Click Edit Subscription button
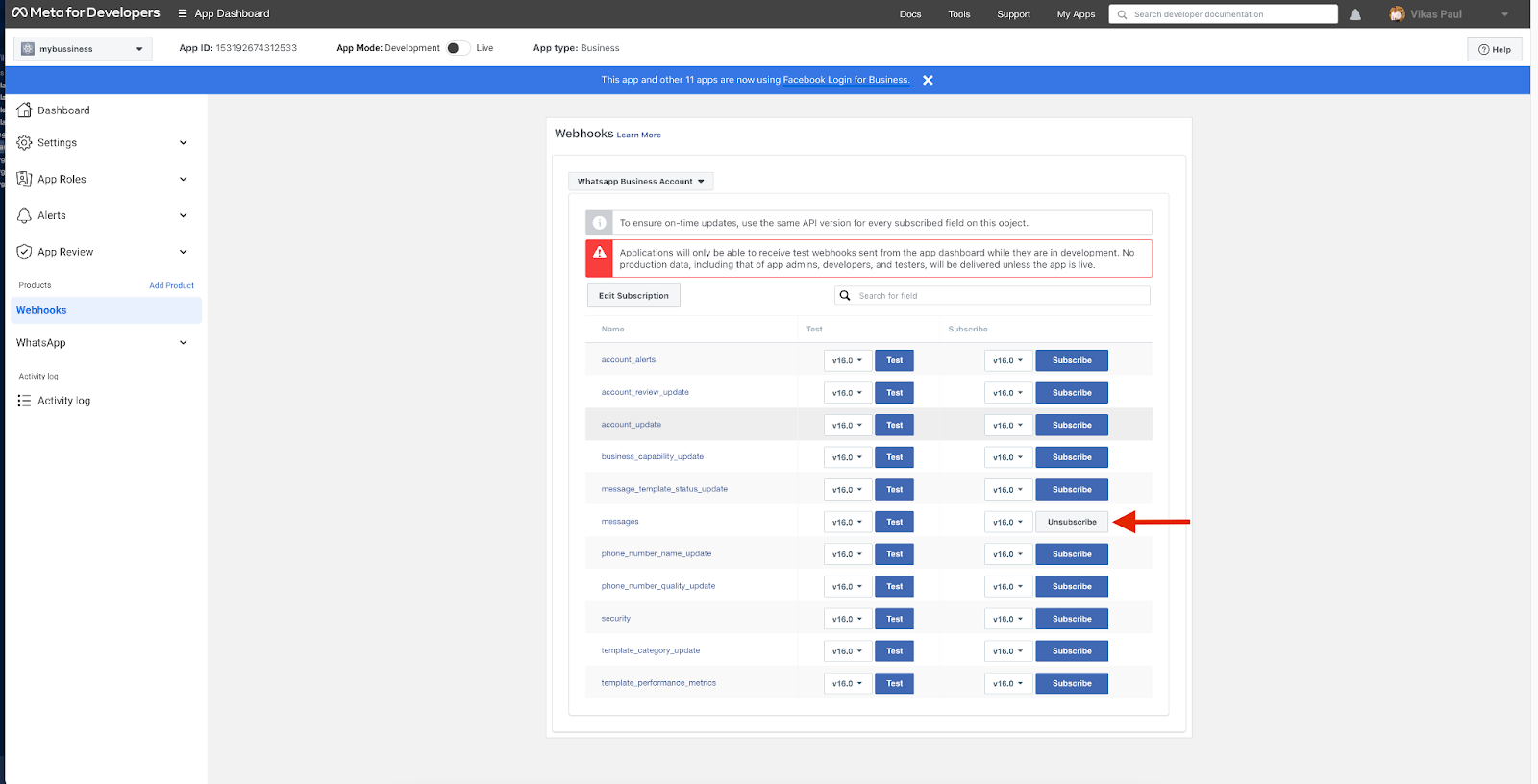 pos(633,296)
